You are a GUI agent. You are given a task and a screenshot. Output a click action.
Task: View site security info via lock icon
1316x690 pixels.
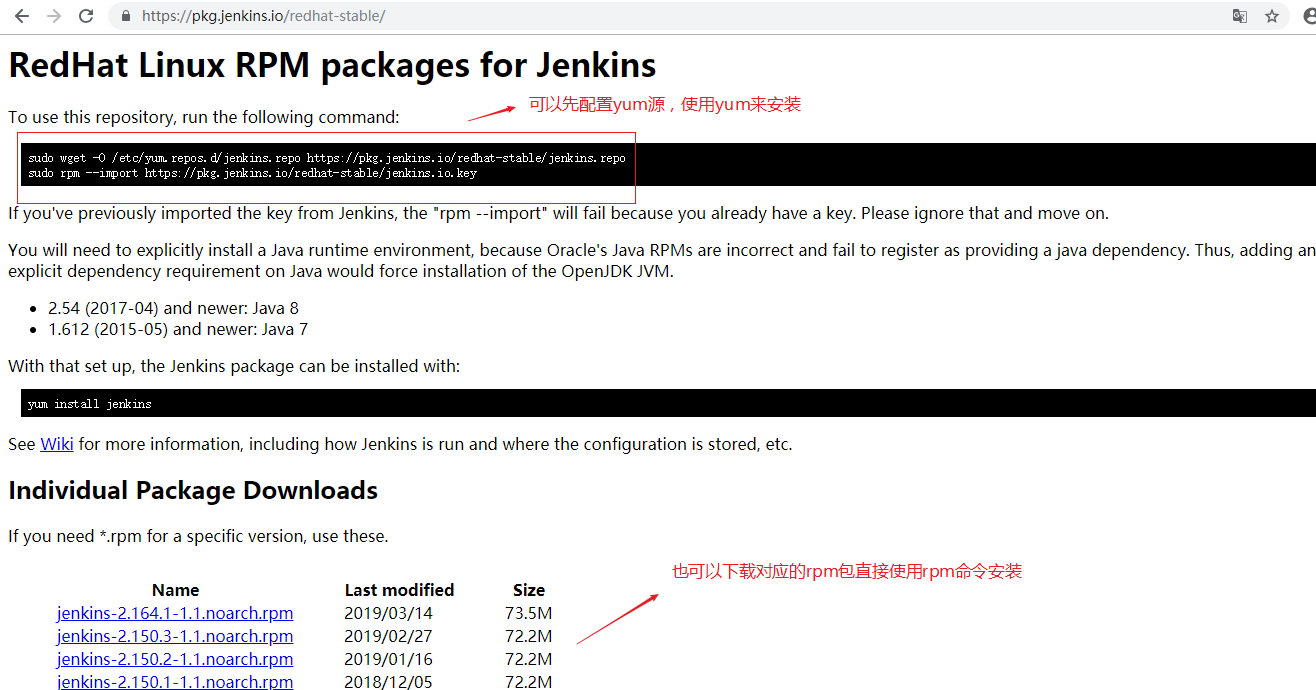point(126,16)
